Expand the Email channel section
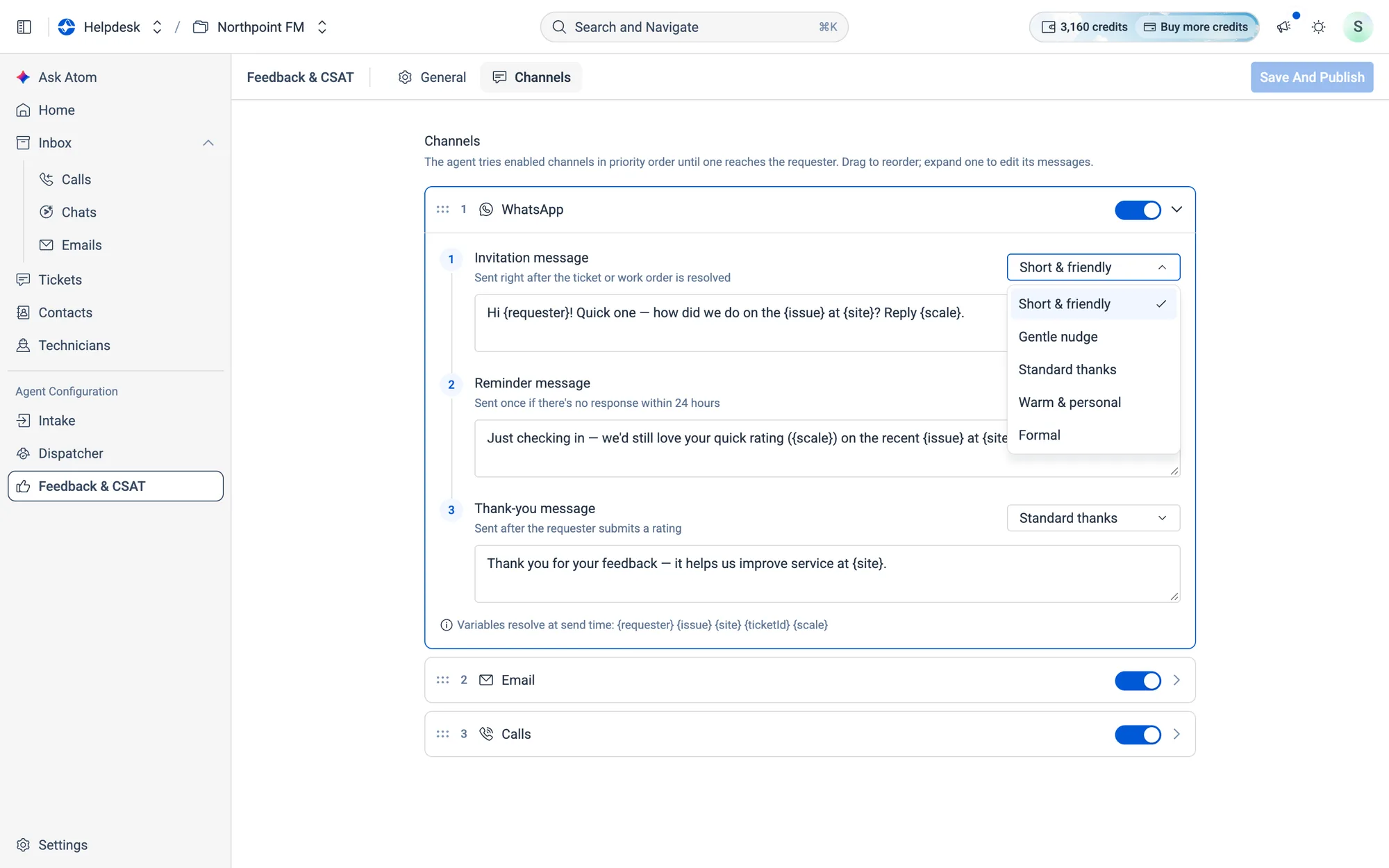The image size is (1389, 868). tap(1176, 680)
